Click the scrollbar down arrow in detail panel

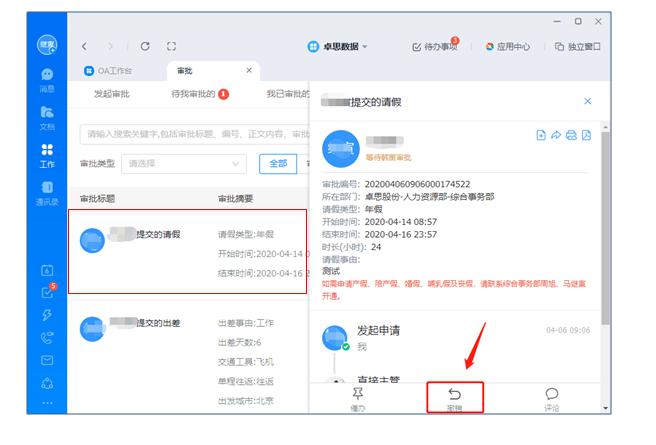tap(605, 408)
